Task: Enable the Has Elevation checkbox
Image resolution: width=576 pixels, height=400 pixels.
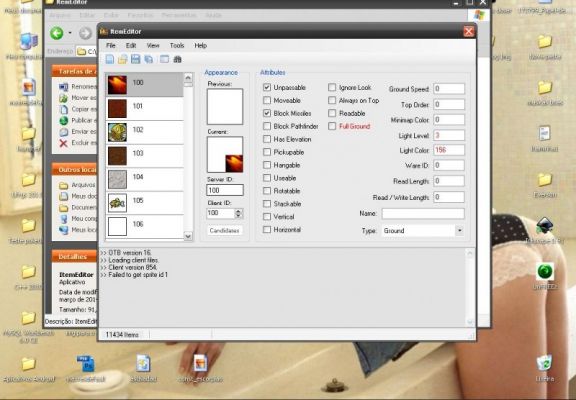Action: [267, 139]
